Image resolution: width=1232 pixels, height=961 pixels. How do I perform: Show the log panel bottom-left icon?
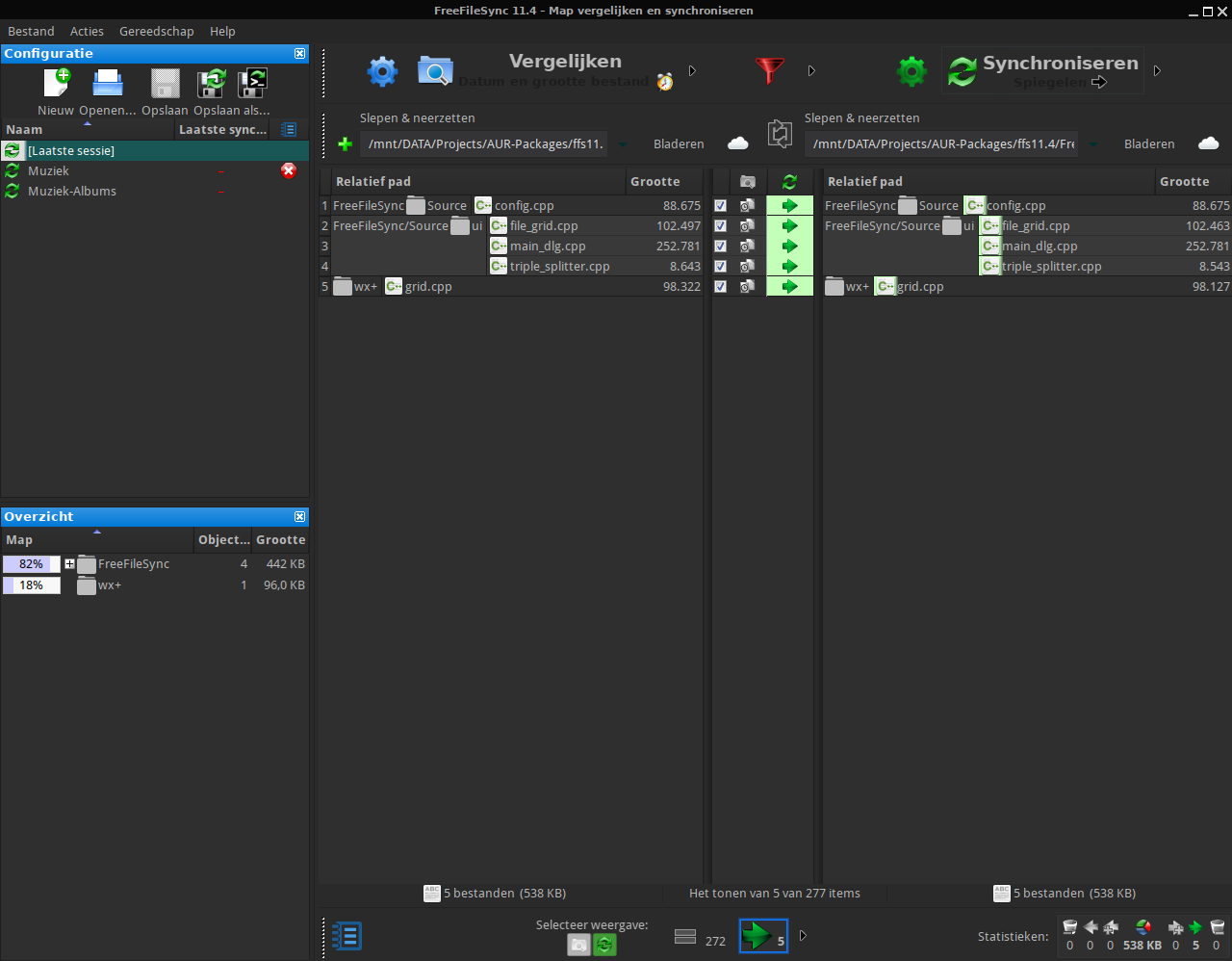346,936
